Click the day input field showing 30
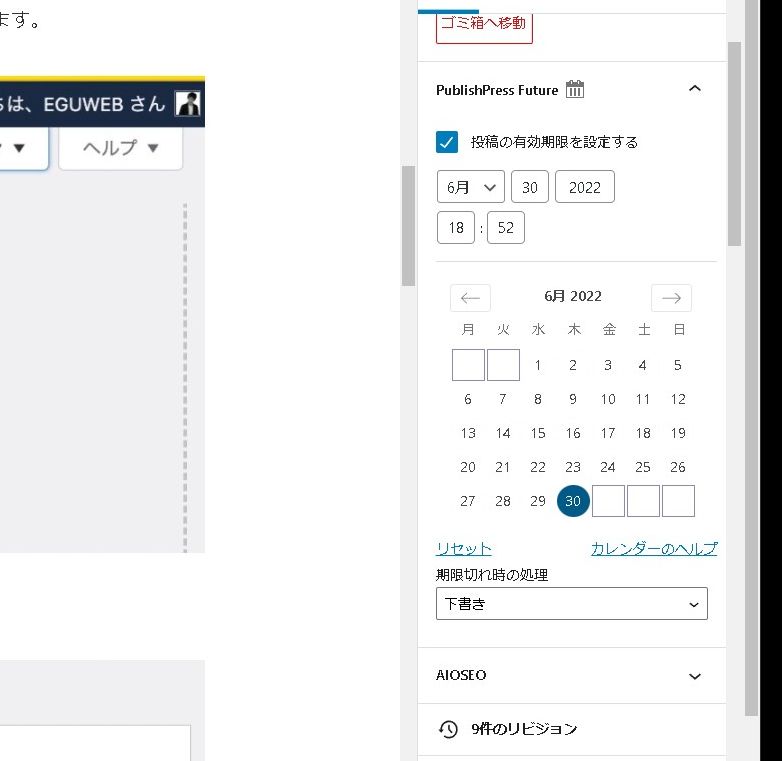The height and width of the screenshot is (761, 782). pyautogui.click(x=530, y=187)
